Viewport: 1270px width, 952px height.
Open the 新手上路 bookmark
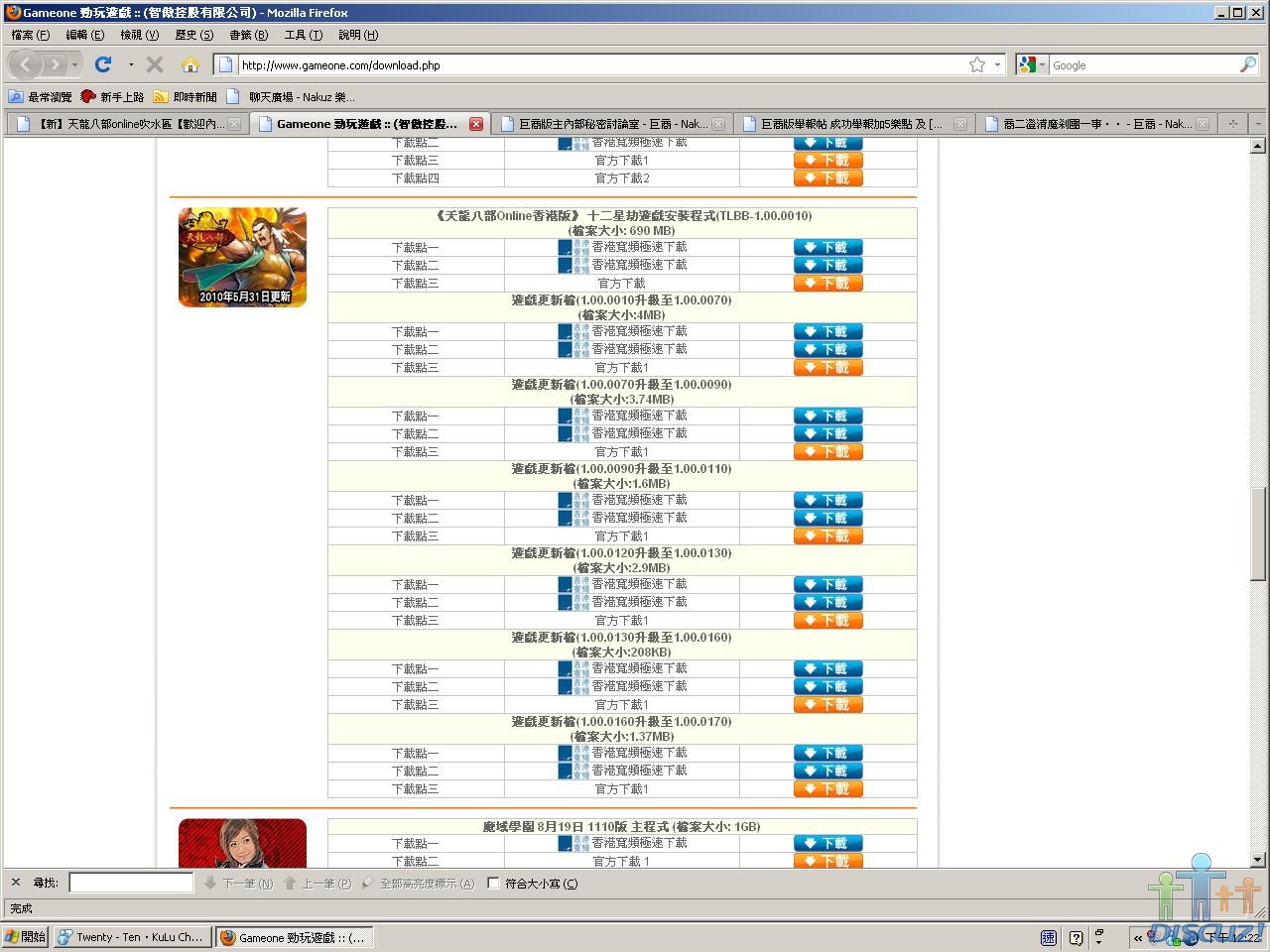coord(112,96)
